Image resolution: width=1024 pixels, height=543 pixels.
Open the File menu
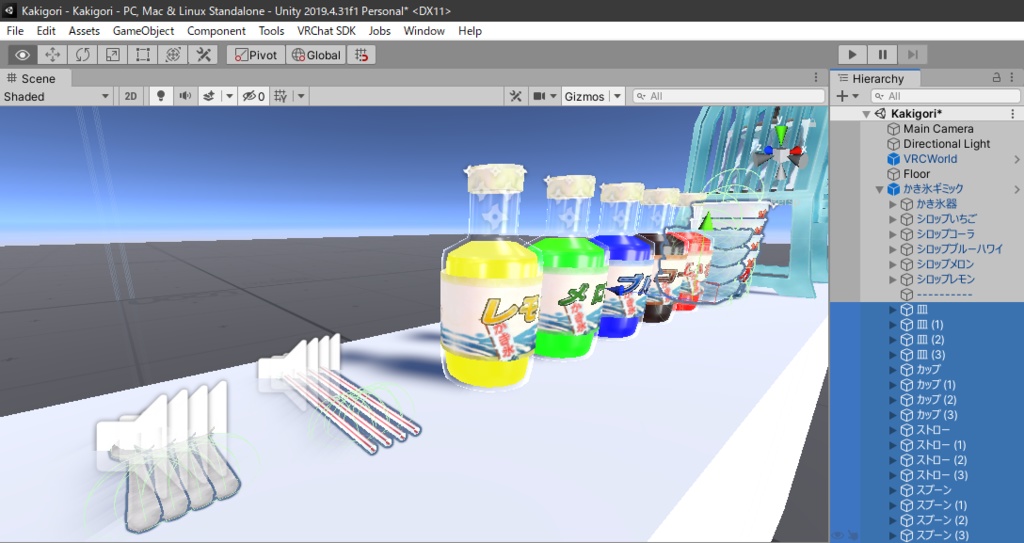tap(15, 31)
